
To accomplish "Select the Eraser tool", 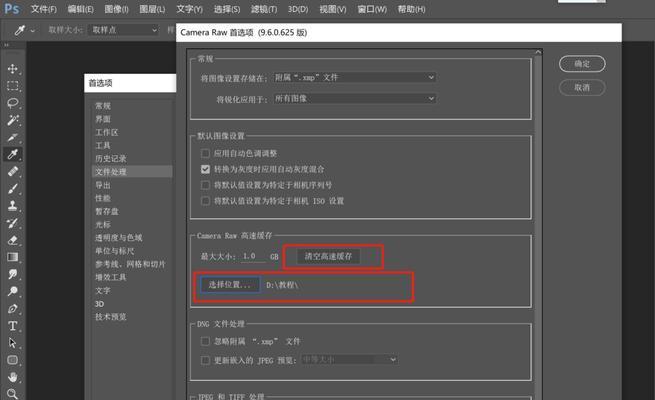I will tap(13, 240).
